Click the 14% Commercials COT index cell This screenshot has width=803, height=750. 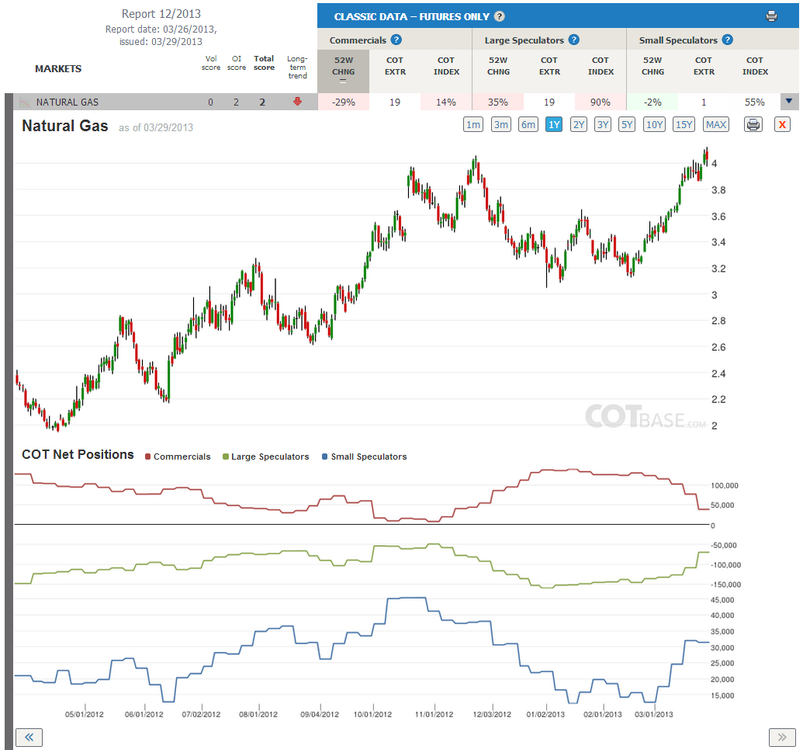(446, 102)
